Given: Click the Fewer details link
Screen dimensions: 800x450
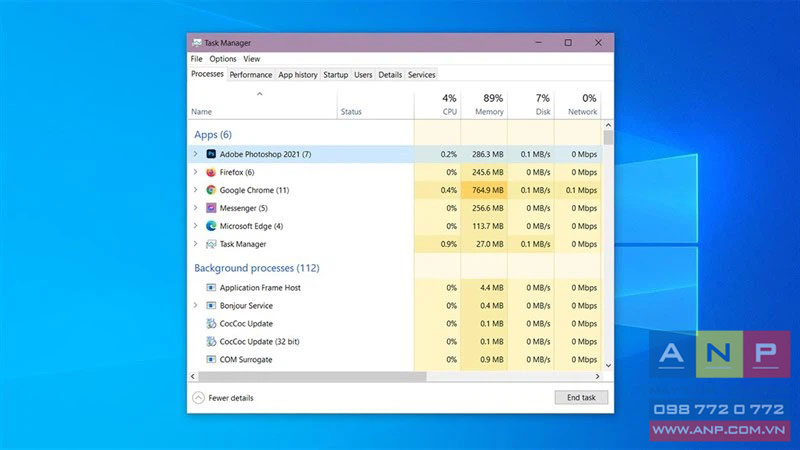Looking at the screenshot, I should click(231, 398).
